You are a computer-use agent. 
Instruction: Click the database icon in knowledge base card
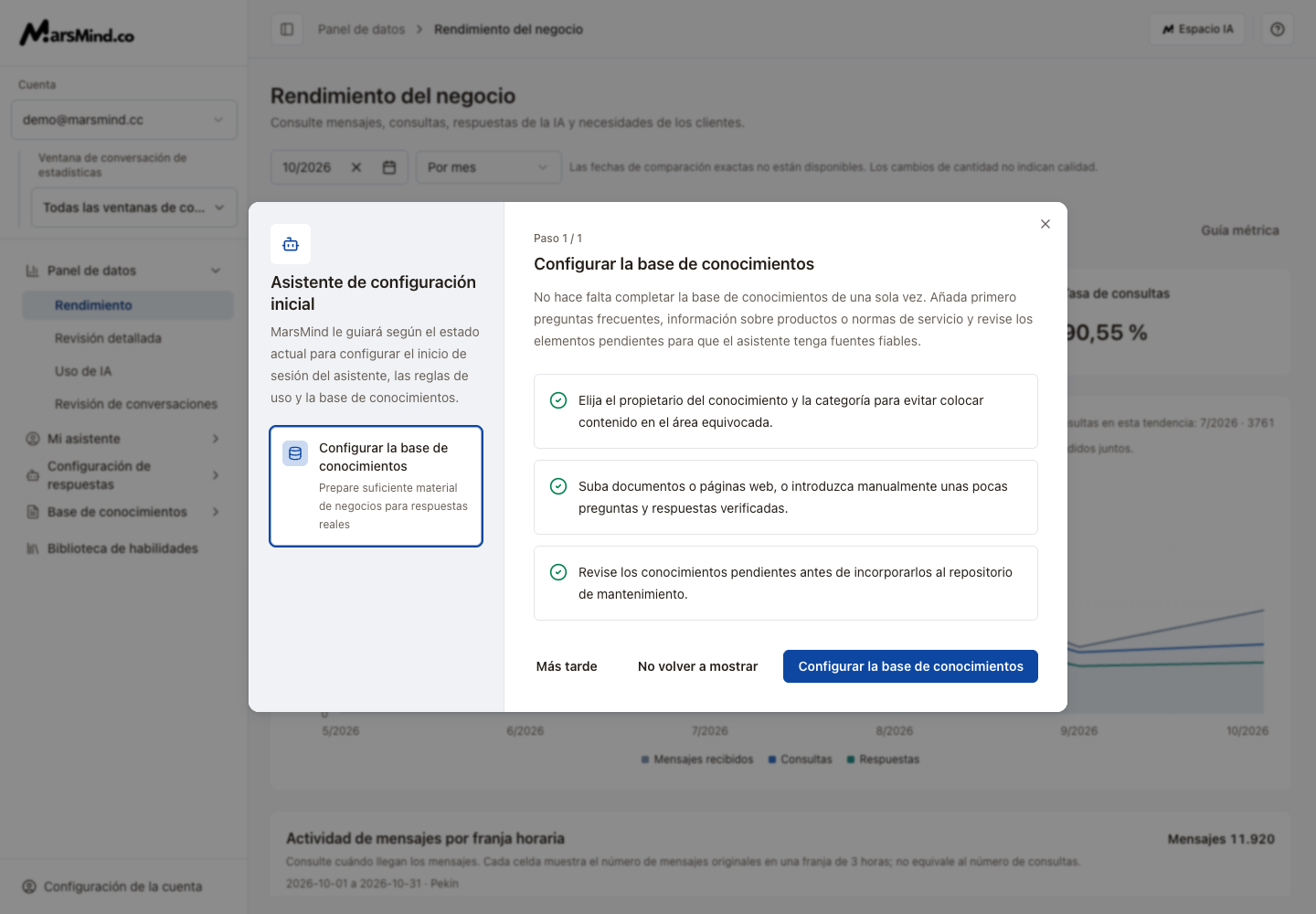(x=295, y=453)
